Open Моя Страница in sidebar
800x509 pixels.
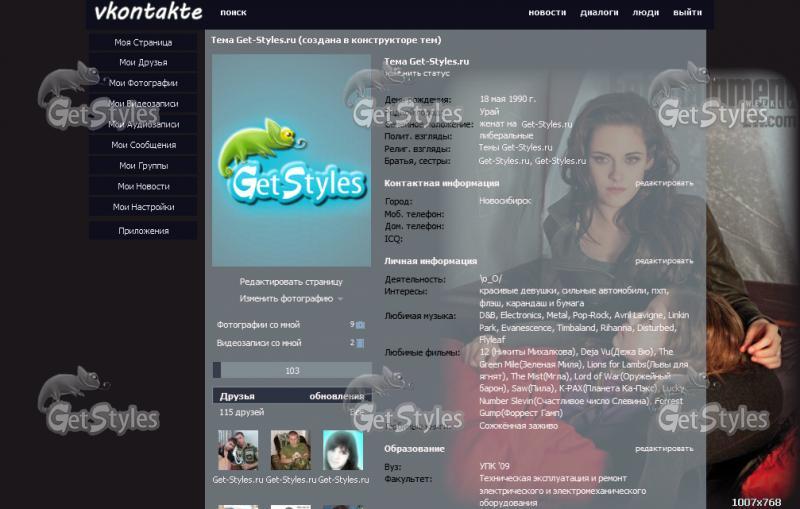[143, 42]
